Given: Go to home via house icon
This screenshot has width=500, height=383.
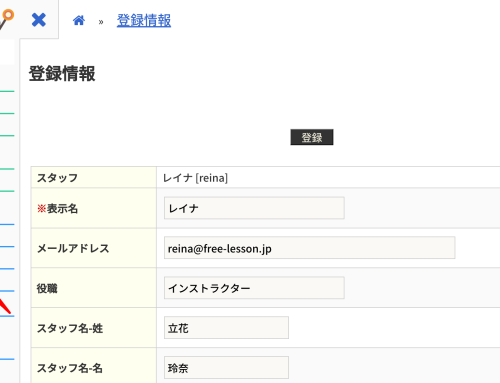Looking at the screenshot, I should click(x=79, y=21).
